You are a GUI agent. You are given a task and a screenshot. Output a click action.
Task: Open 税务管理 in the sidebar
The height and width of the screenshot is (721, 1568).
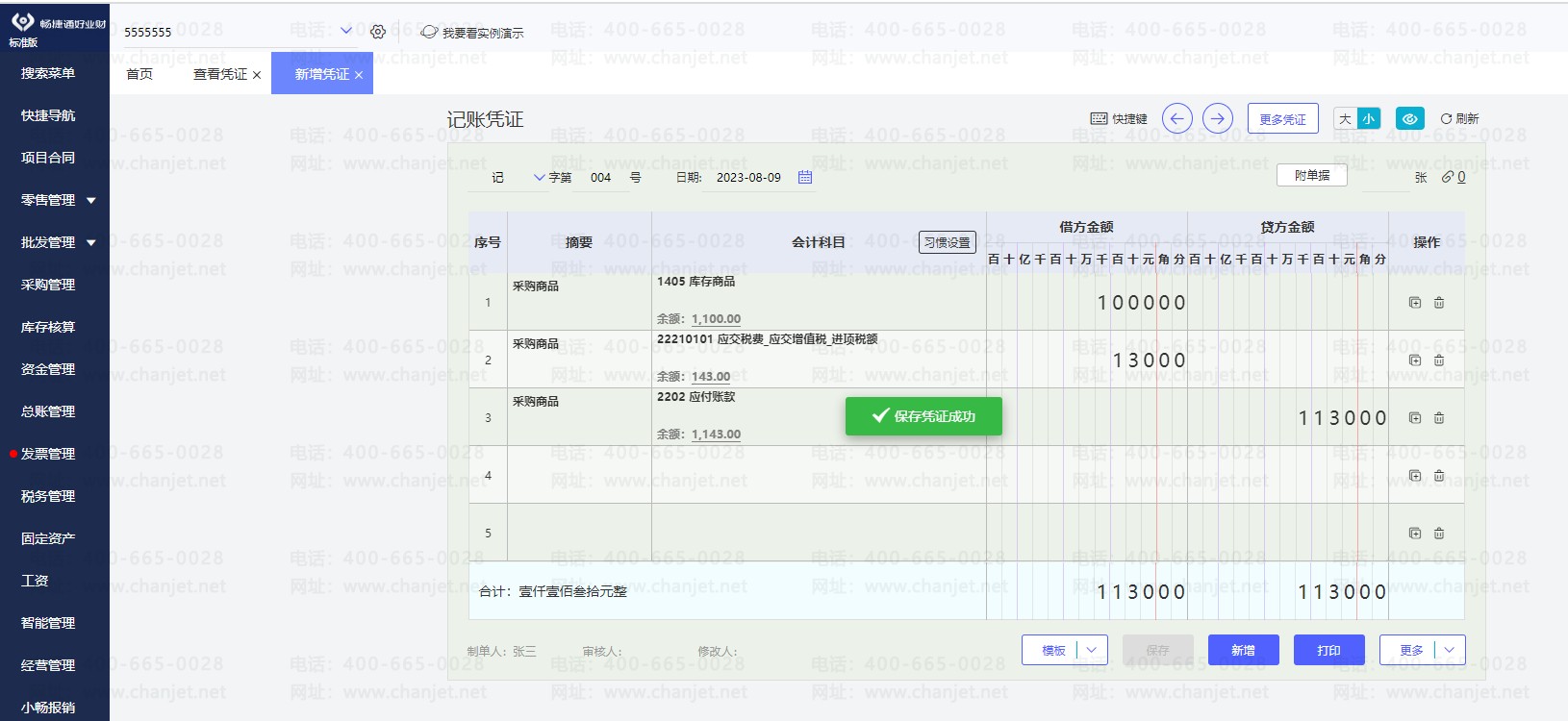click(x=48, y=496)
